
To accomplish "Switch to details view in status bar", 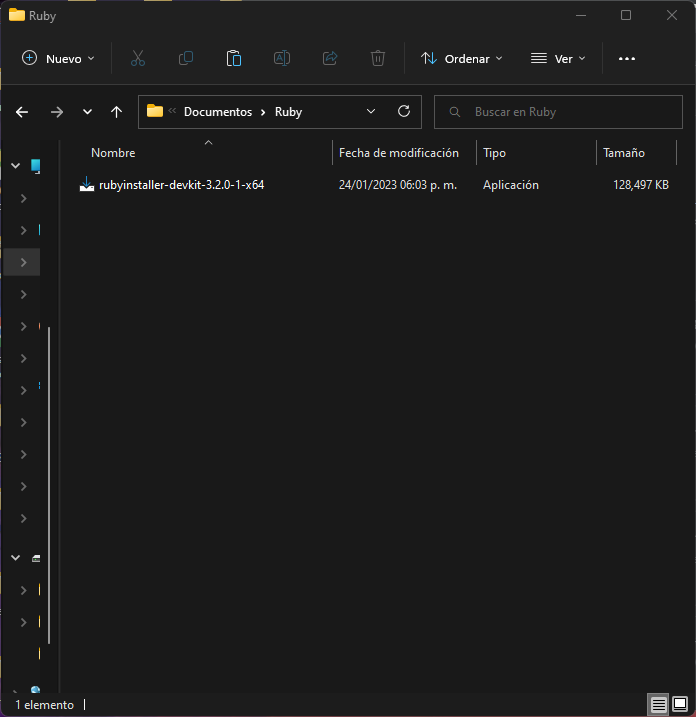I will click(x=659, y=705).
